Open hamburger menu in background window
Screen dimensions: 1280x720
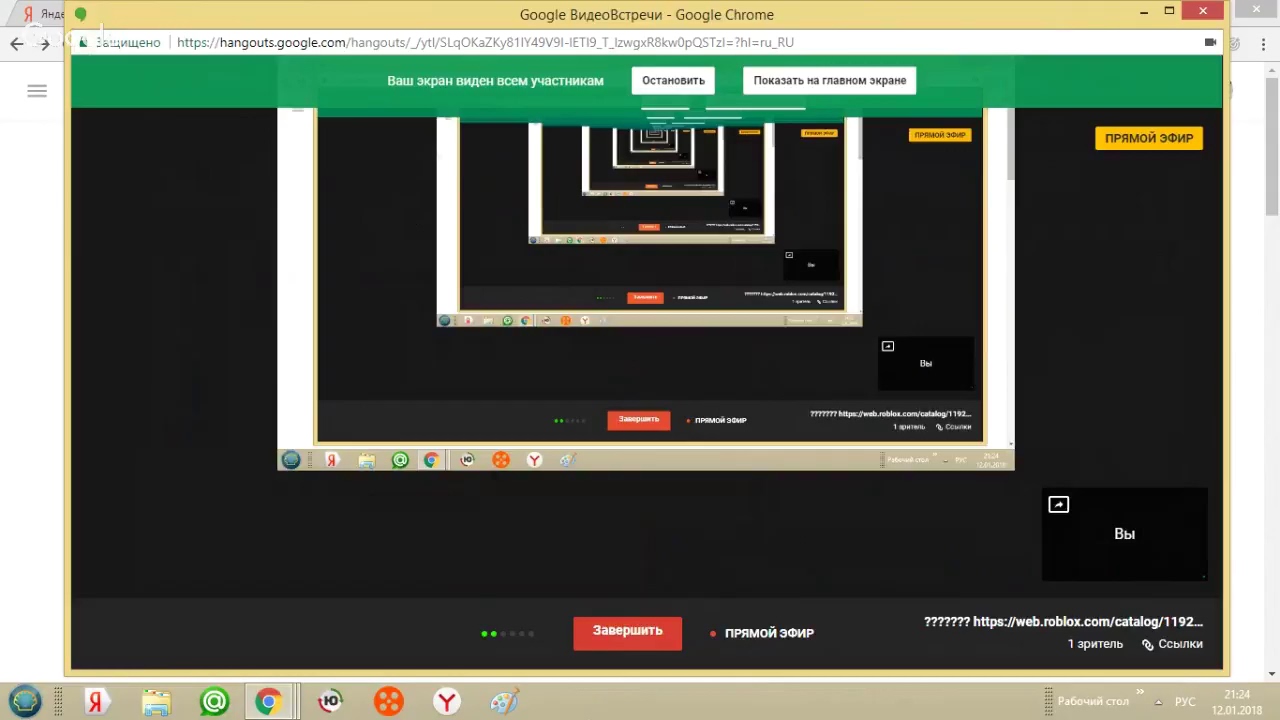pos(37,91)
